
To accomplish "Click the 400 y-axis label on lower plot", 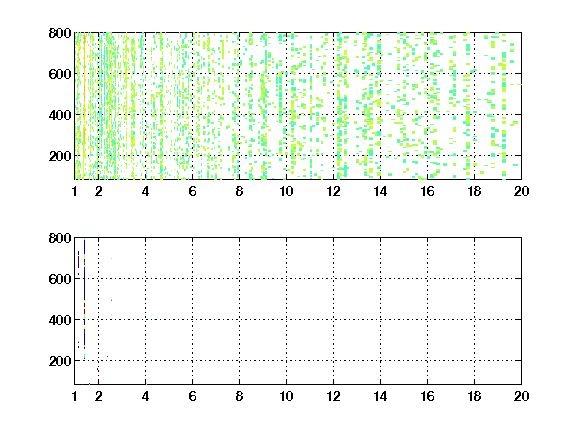I will tap(60, 320).
